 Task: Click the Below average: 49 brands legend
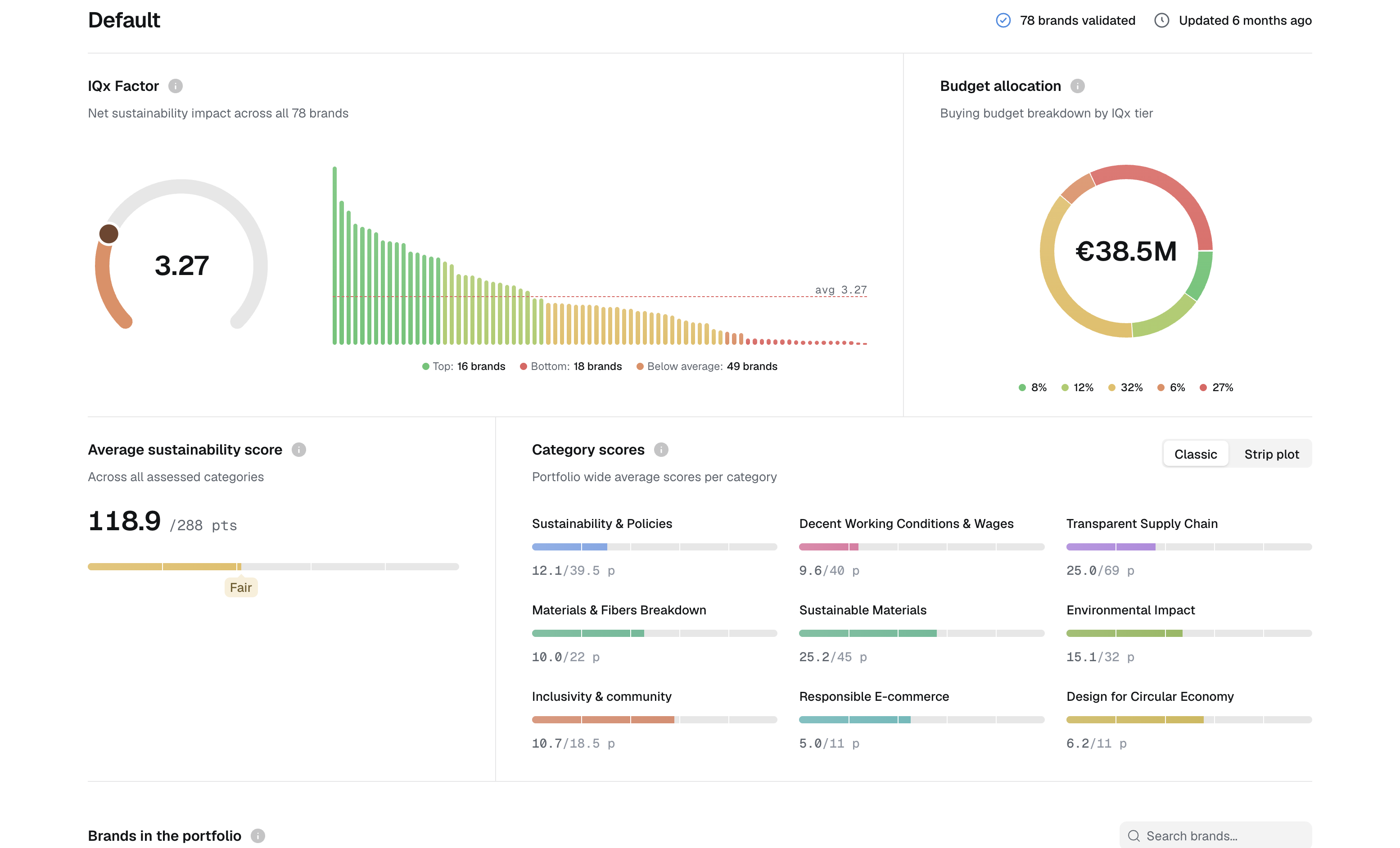[707, 366]
